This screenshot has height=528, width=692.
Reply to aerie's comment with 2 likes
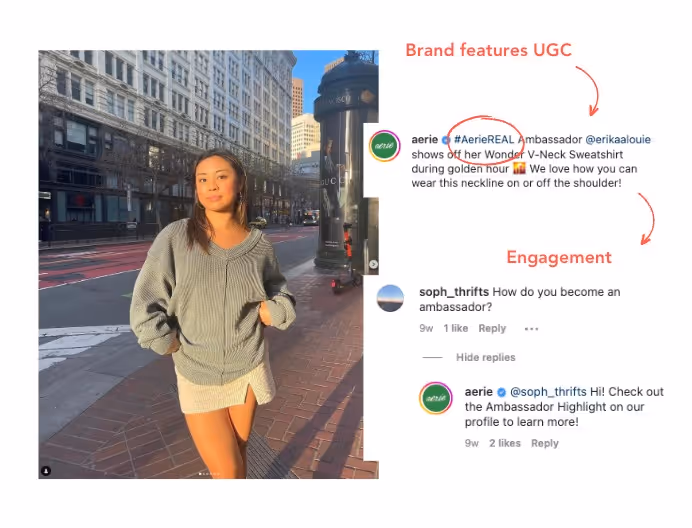[545, 443]
